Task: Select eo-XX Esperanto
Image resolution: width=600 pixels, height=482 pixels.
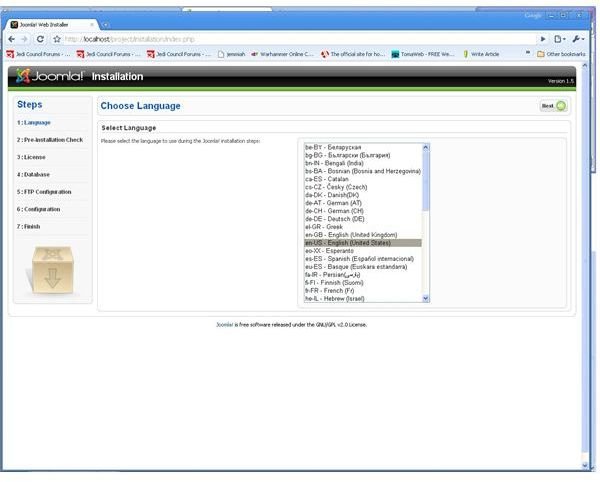Action: tap(363, 251)
